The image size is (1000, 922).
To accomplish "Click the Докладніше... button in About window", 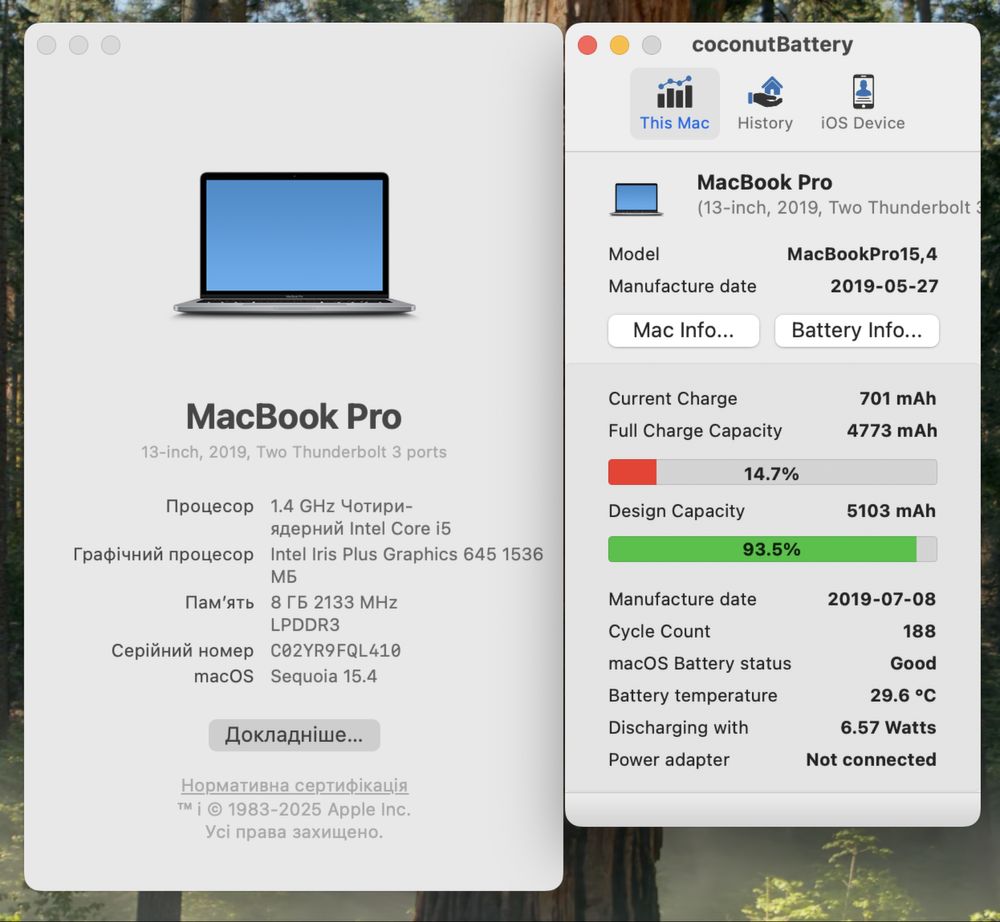I will (294, 735).
